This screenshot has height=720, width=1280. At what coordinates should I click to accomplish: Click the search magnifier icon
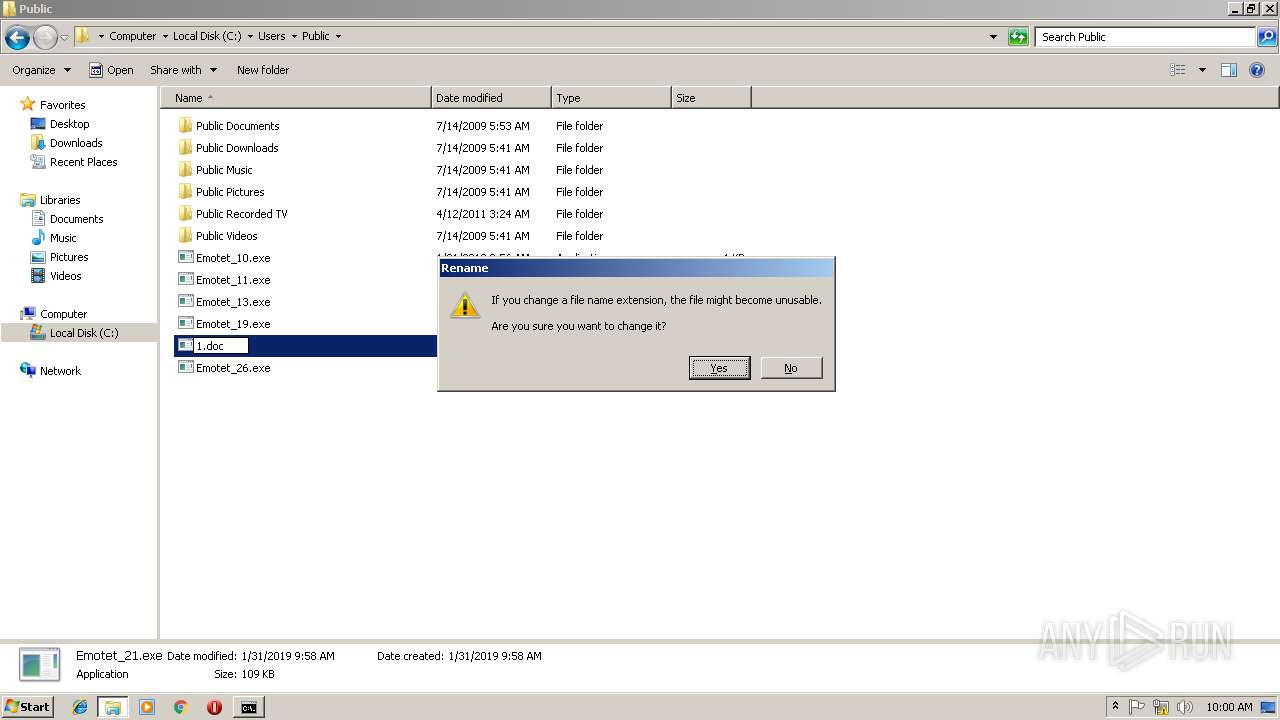[x=1266, y=37]
